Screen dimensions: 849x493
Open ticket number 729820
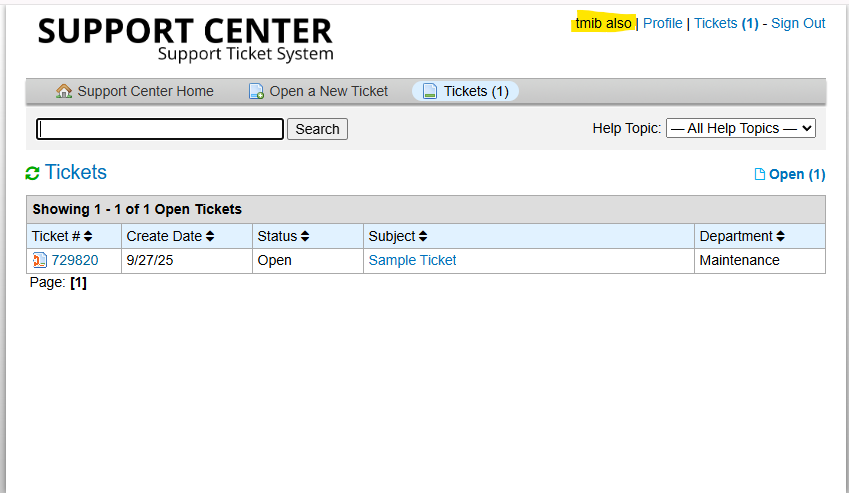click(75, 260)
